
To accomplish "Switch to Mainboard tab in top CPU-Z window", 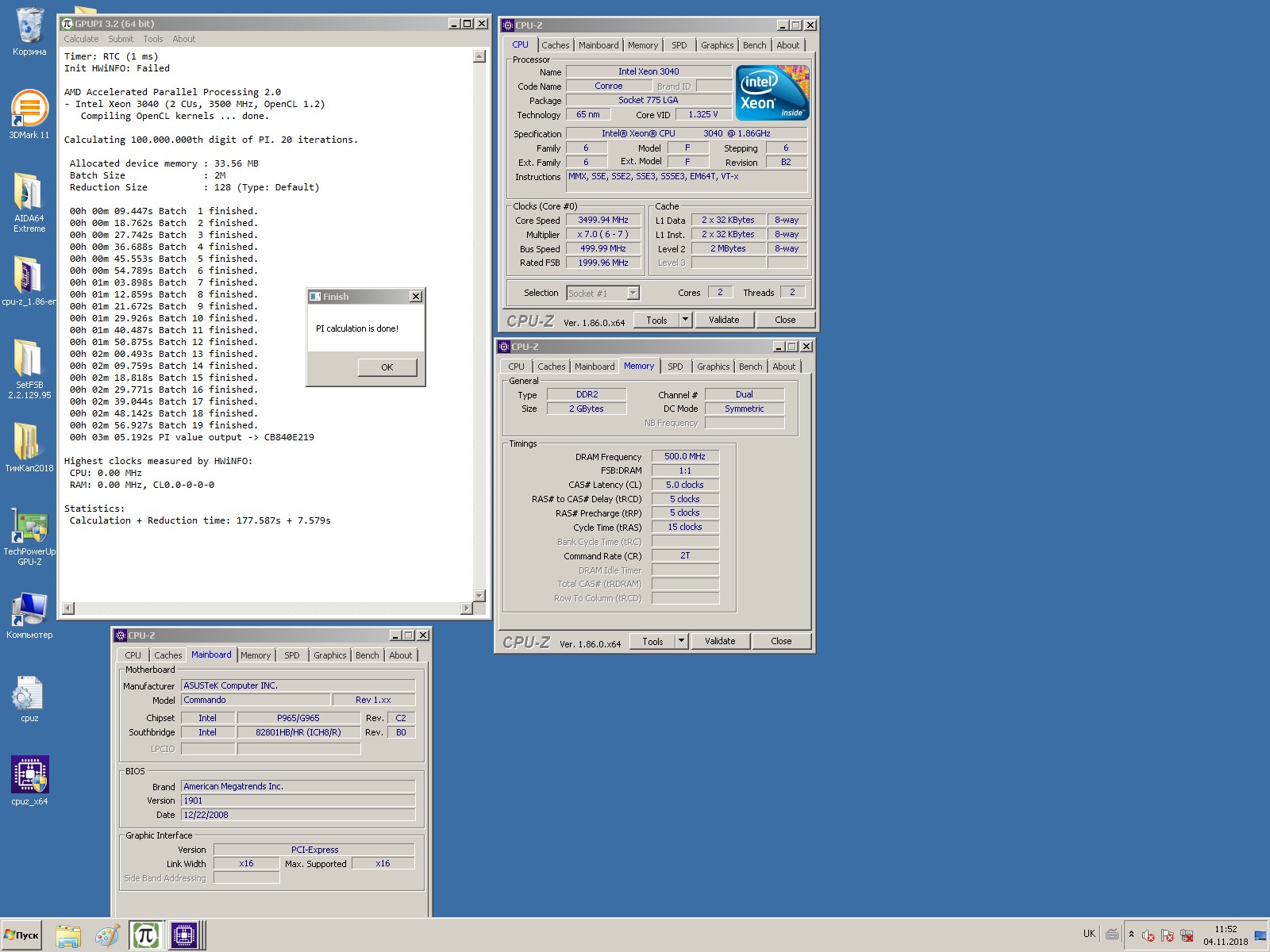I will point(598,45).
